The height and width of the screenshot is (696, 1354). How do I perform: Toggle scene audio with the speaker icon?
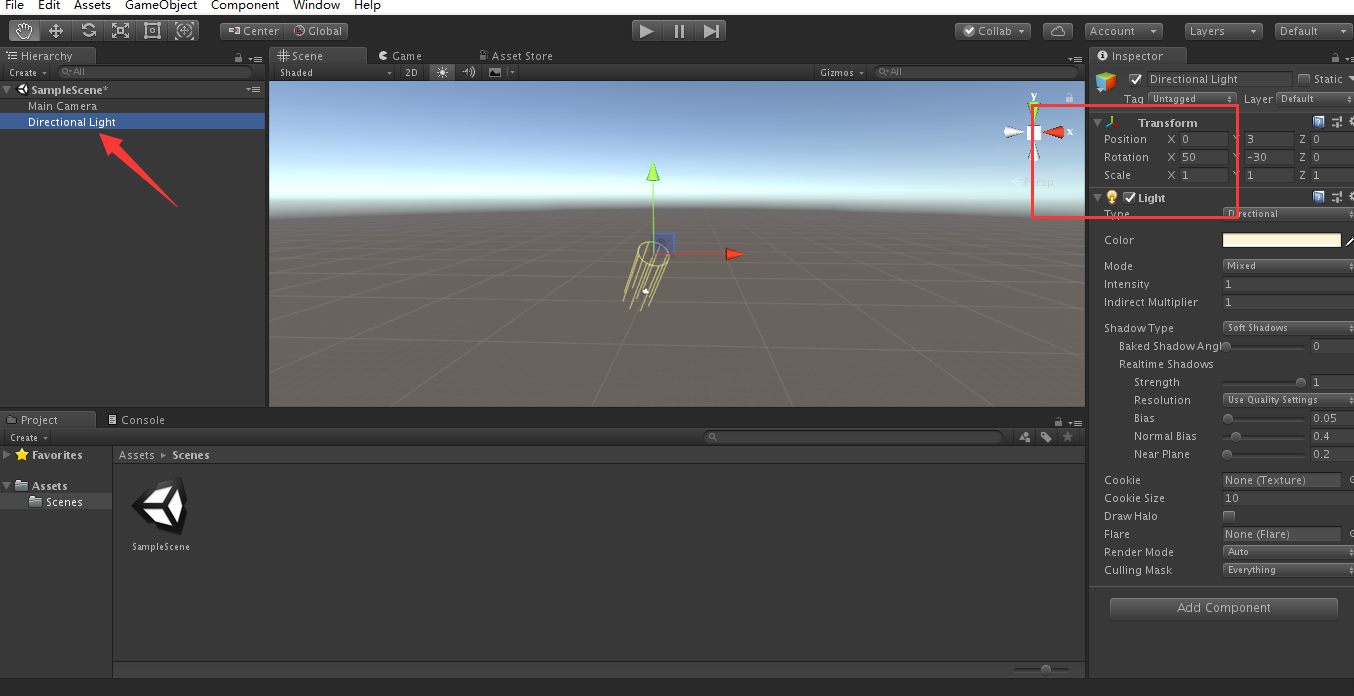click(x=466, y=72)
